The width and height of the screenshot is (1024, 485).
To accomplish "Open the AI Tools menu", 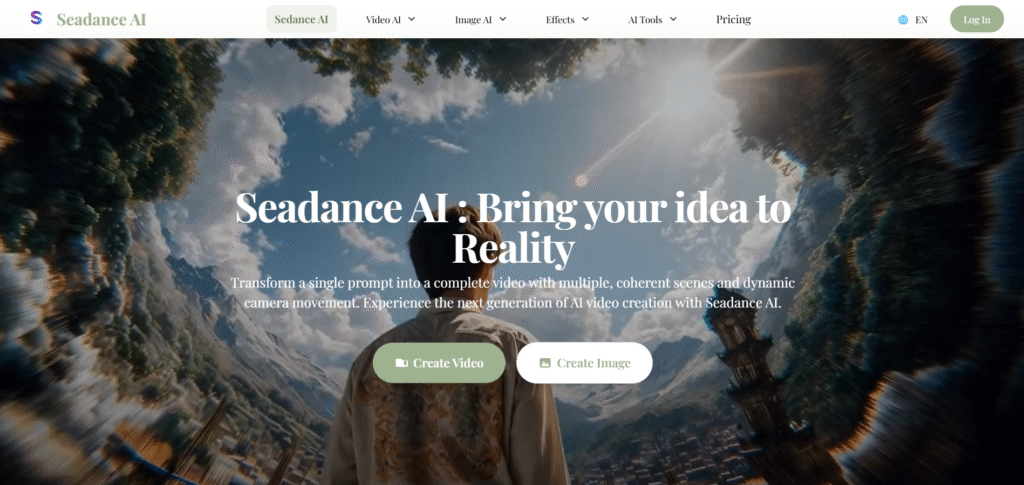I will pos(652,20).
